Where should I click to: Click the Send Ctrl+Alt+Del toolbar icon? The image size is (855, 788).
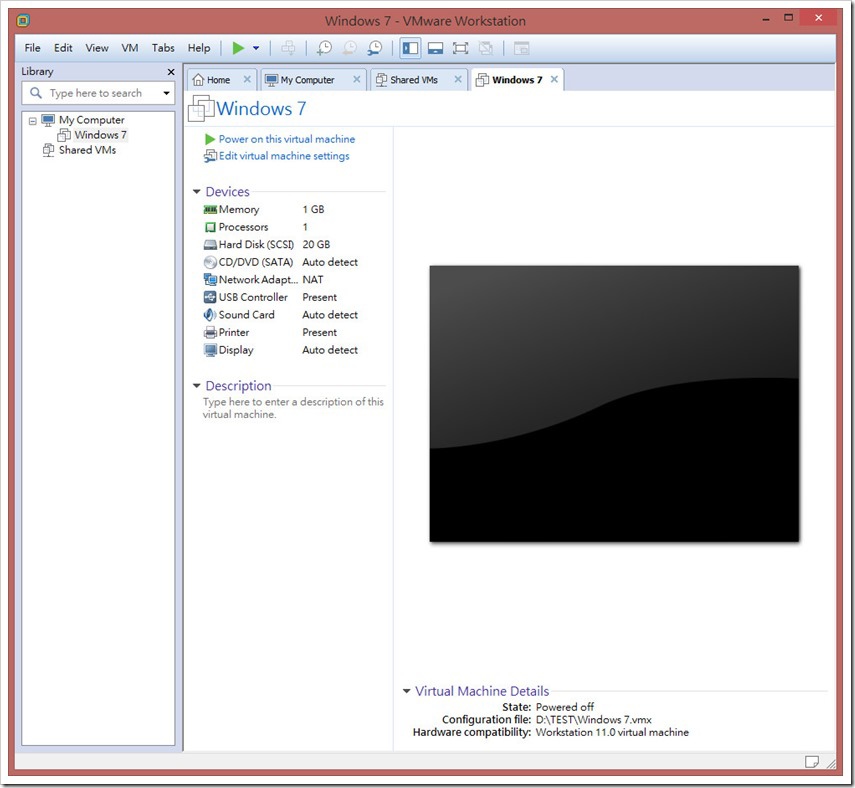288,48
